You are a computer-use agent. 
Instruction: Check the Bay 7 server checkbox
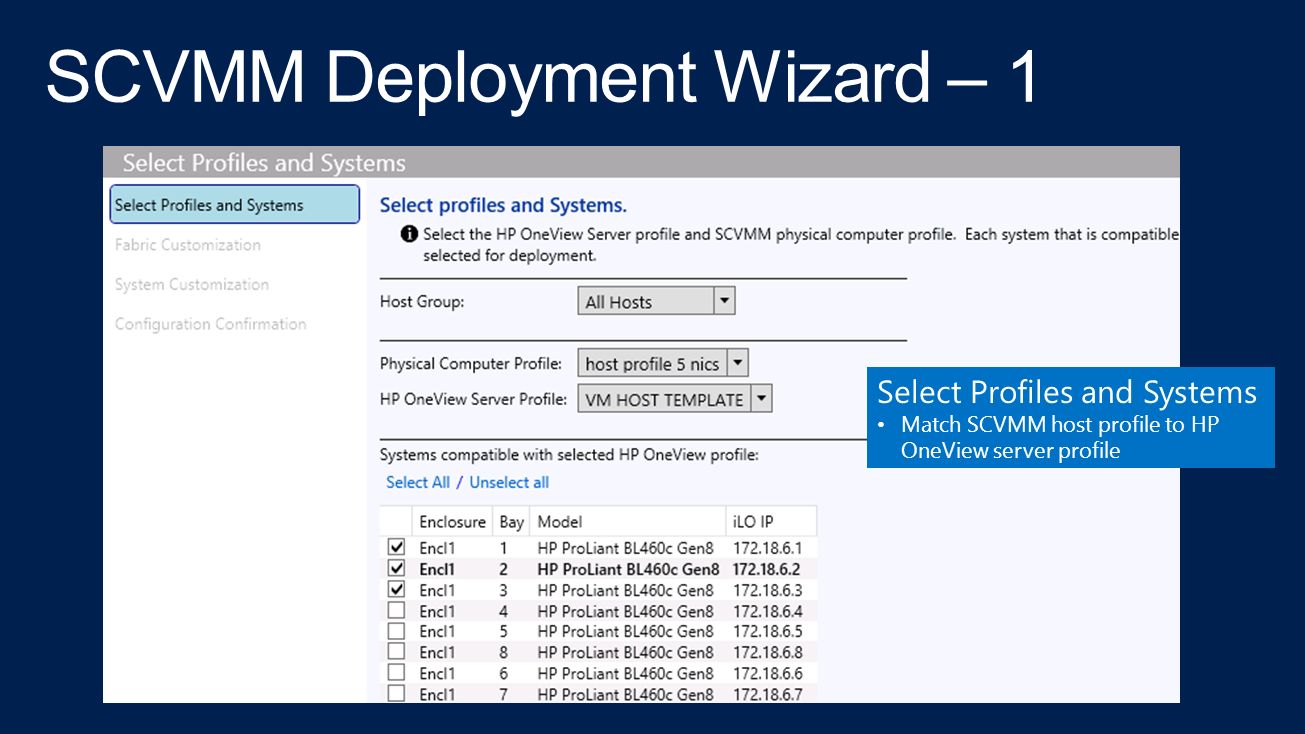(x=396, y=693)
